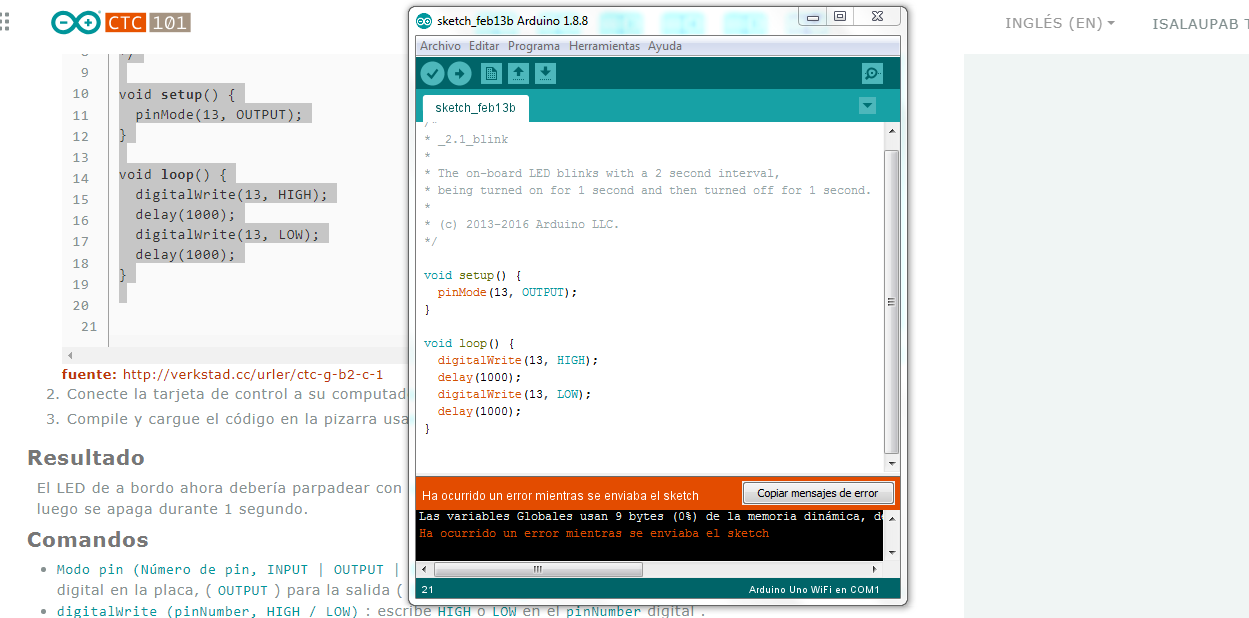The height and width of the screenshot is (618, 1249).
Task: Click the _2.1_blink comment line
Action: click(466, 139)
